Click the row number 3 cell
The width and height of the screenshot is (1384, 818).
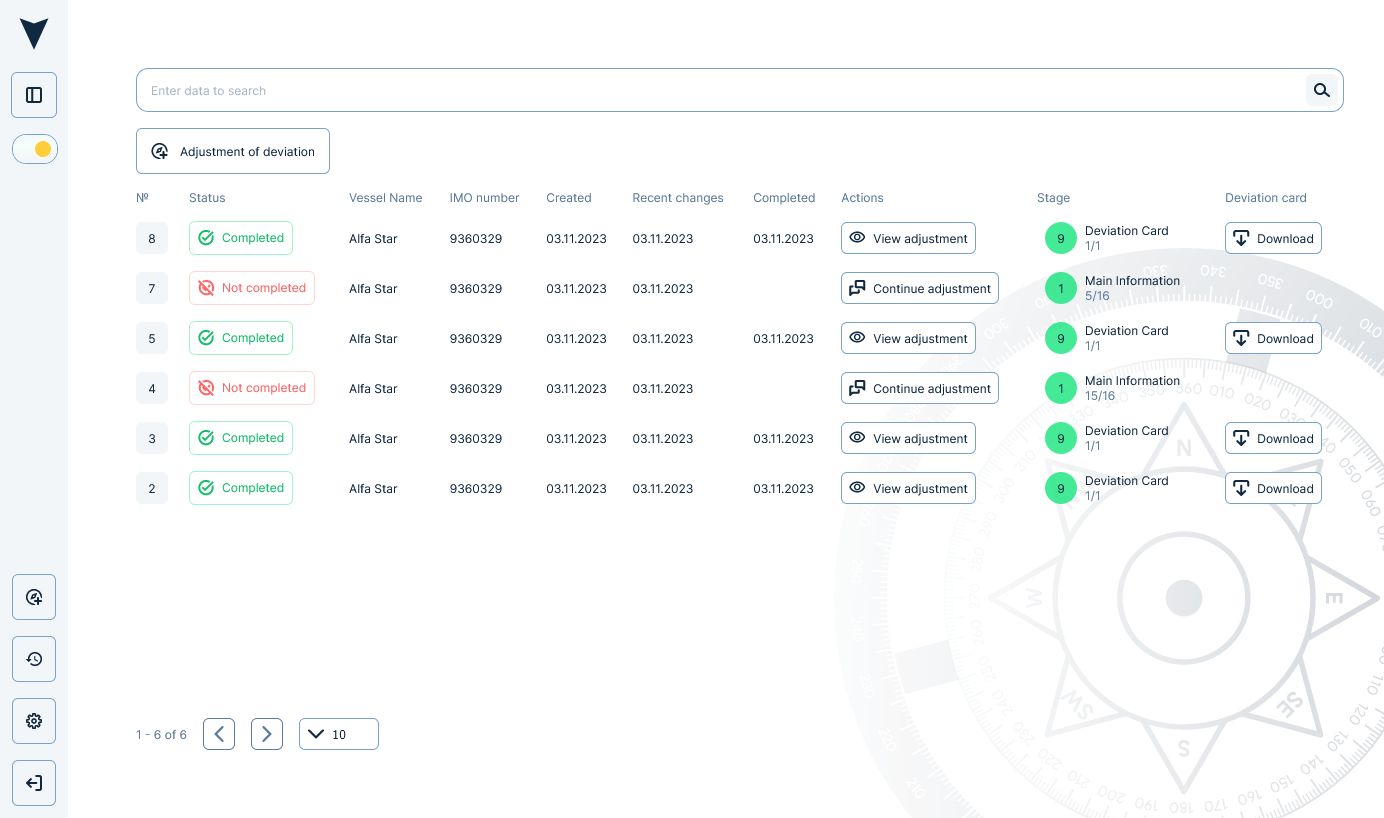152,438
